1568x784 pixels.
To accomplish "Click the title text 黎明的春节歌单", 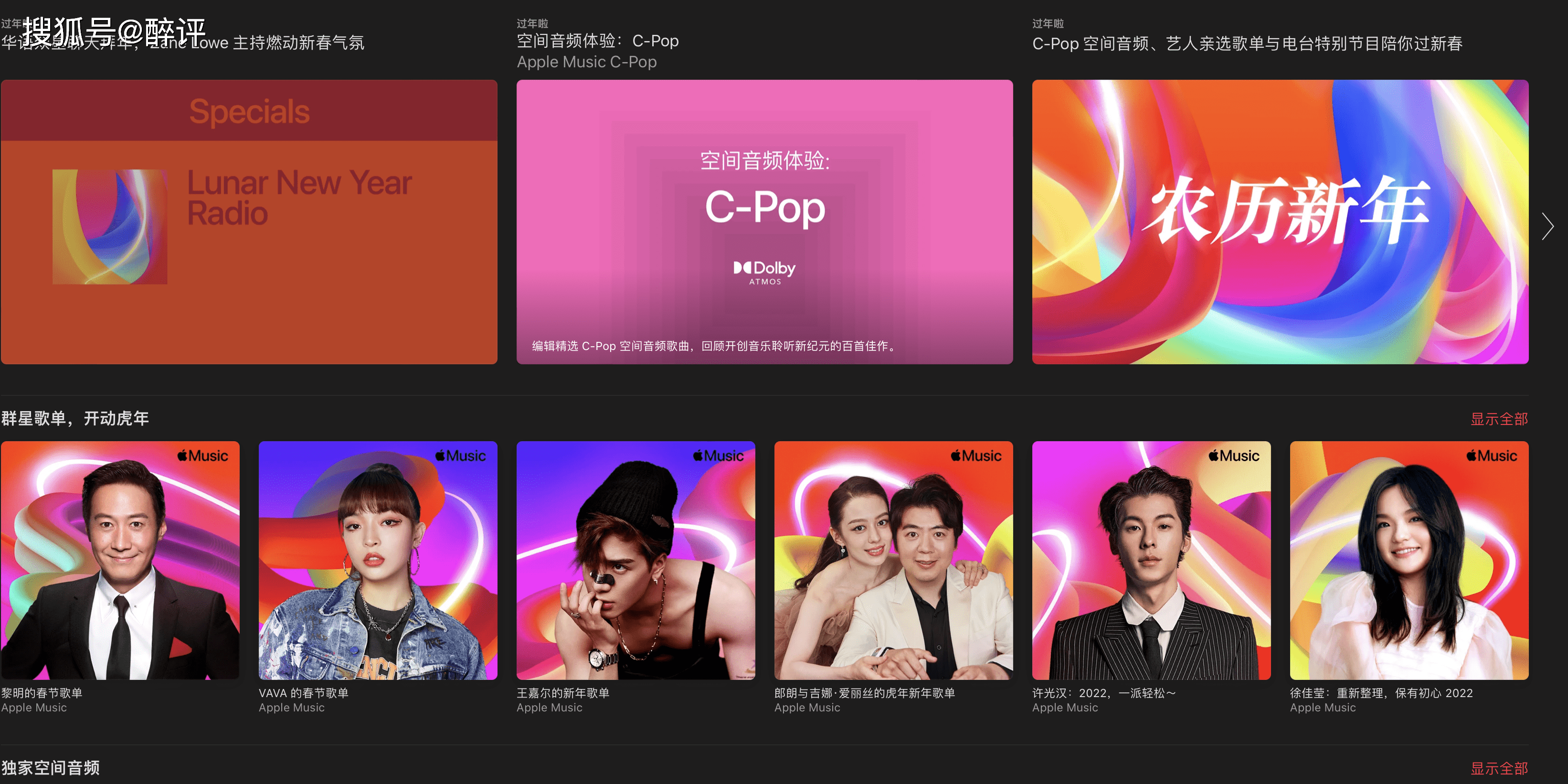I will click(42, 693).
